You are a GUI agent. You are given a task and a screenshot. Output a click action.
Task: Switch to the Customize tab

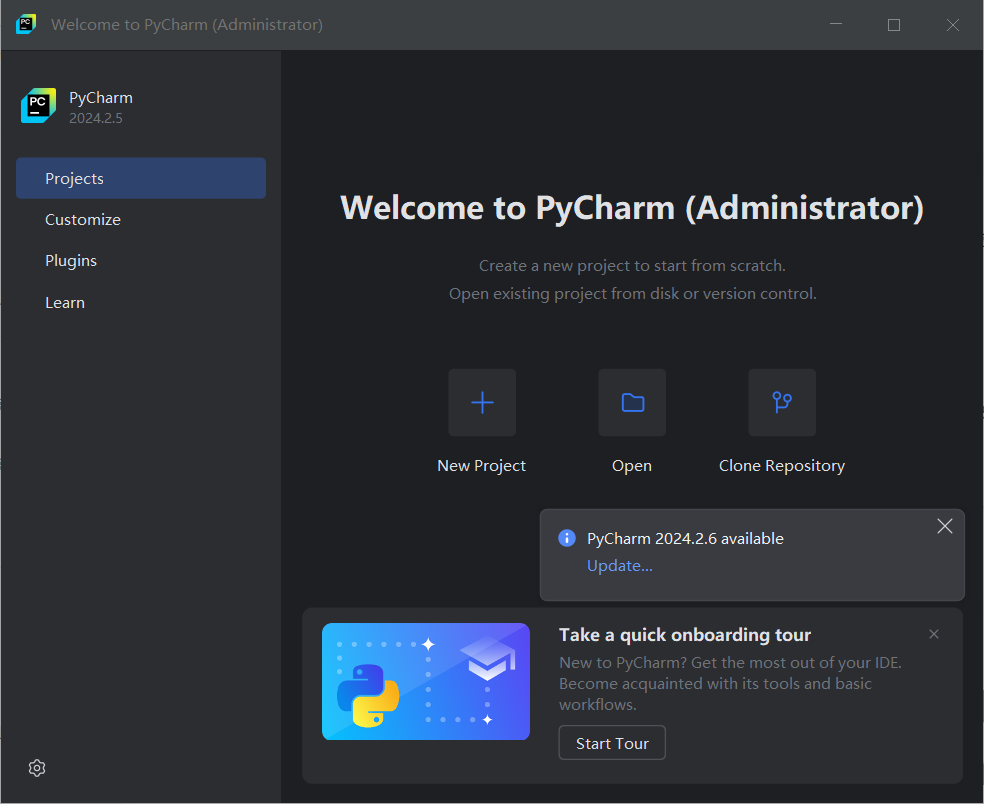[x=141, y=220]
